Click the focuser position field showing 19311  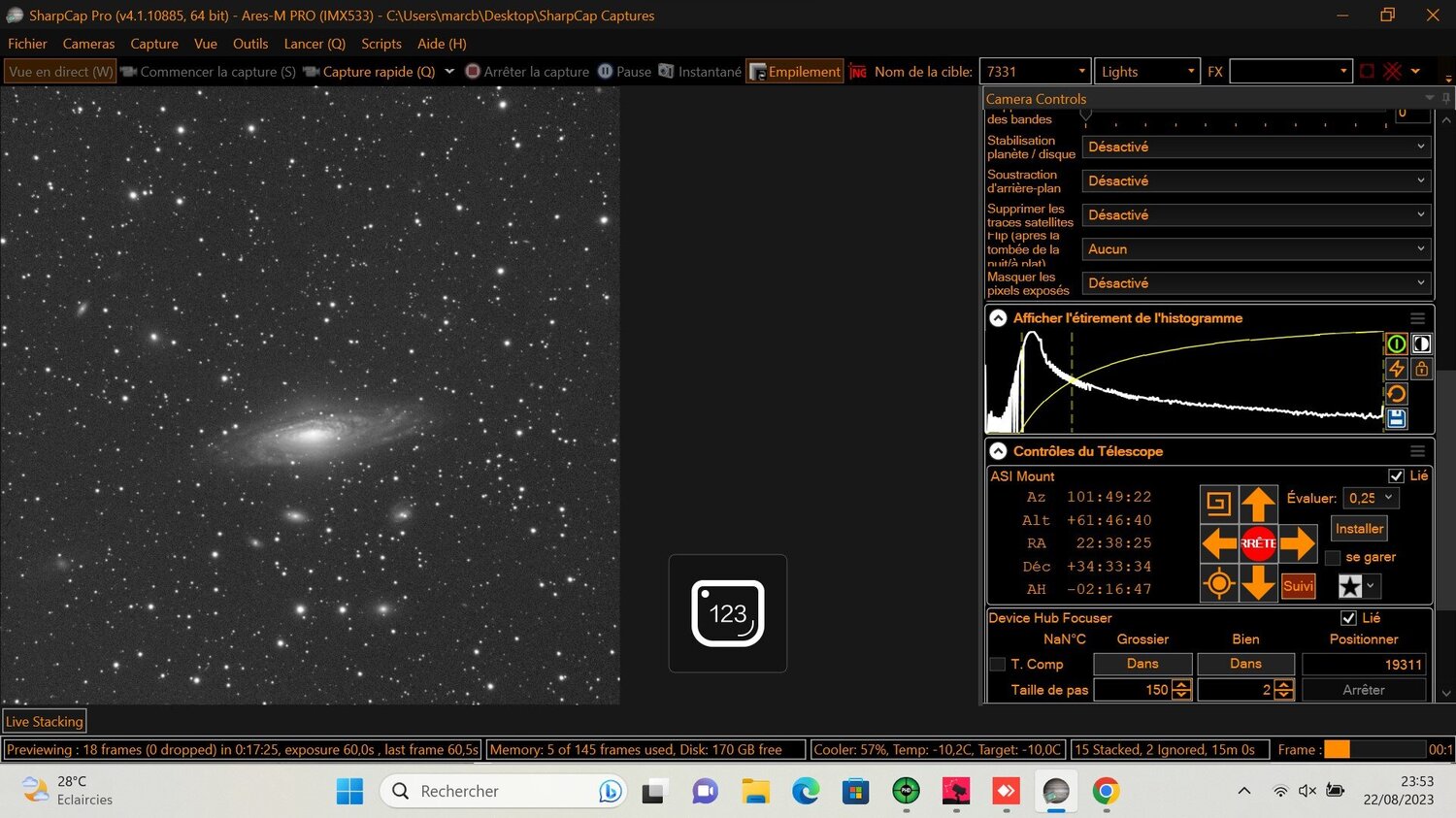(1364, 664)
